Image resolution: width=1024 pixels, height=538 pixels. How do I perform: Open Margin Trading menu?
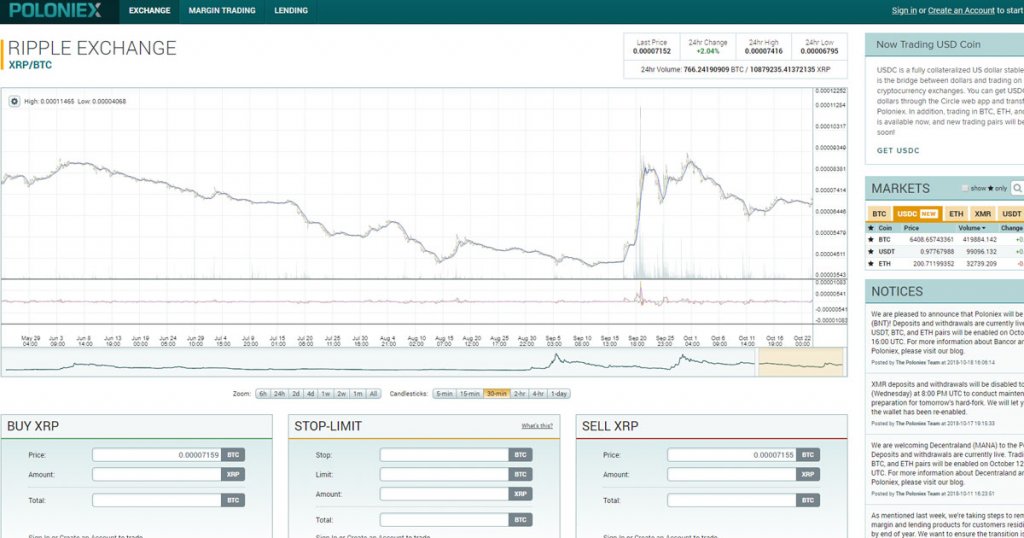(221, 10)
